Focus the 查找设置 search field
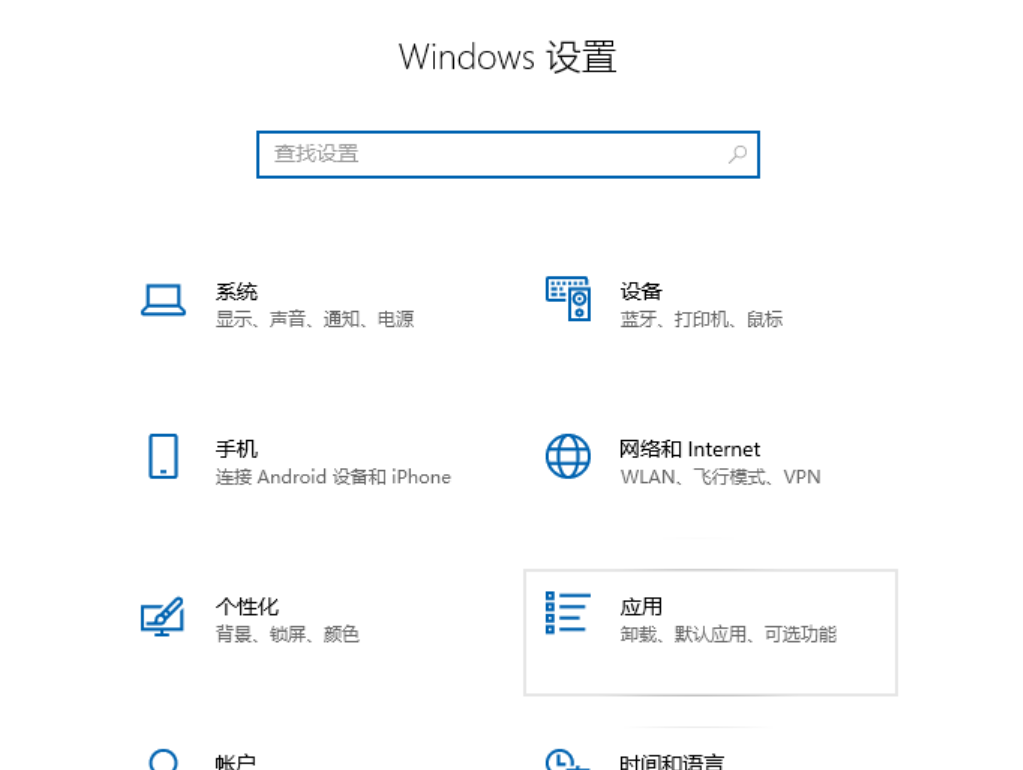Screen dimensions: 1023x770 [508, 155]
